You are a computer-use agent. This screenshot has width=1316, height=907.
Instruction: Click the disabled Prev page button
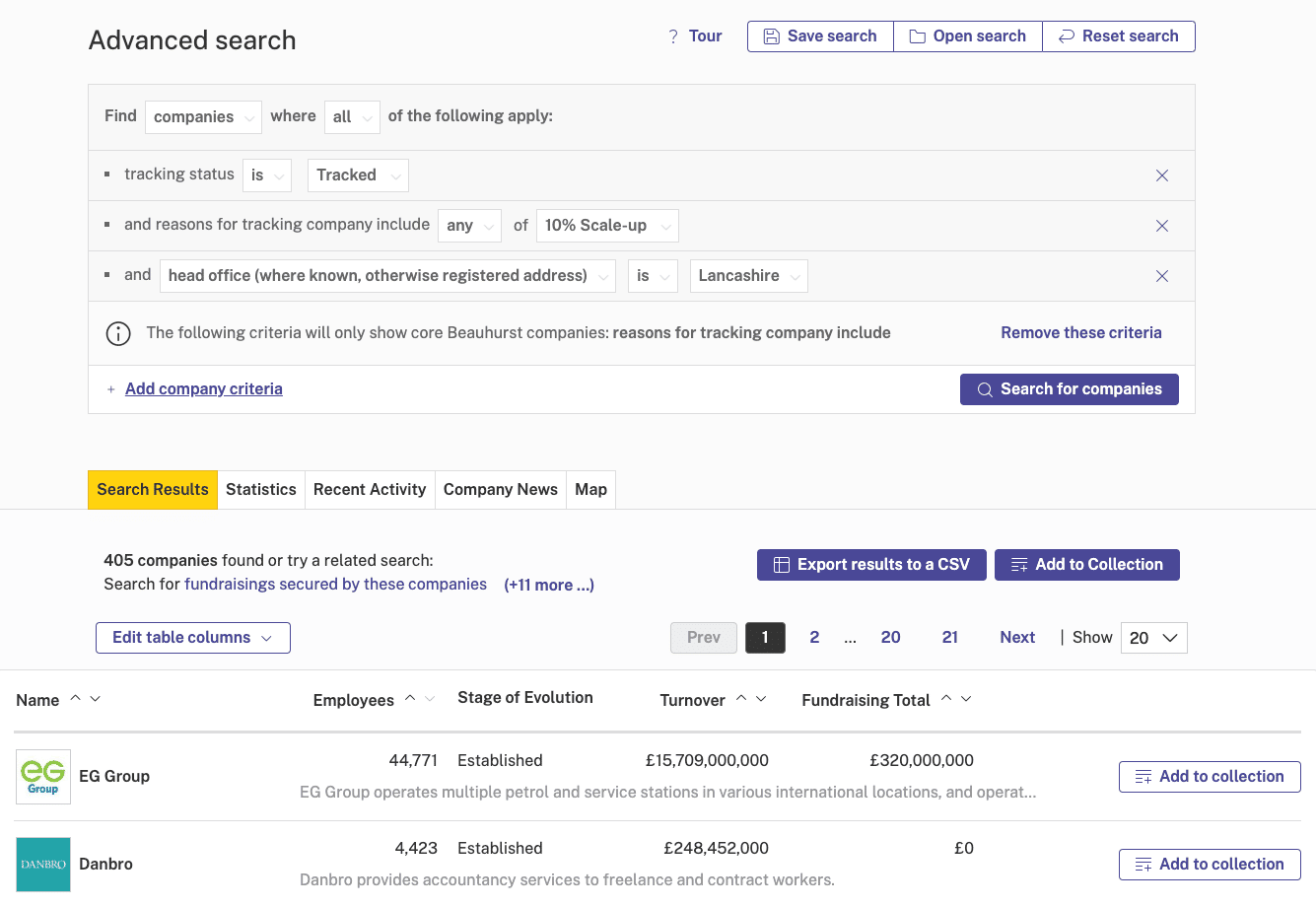[704, 638]
